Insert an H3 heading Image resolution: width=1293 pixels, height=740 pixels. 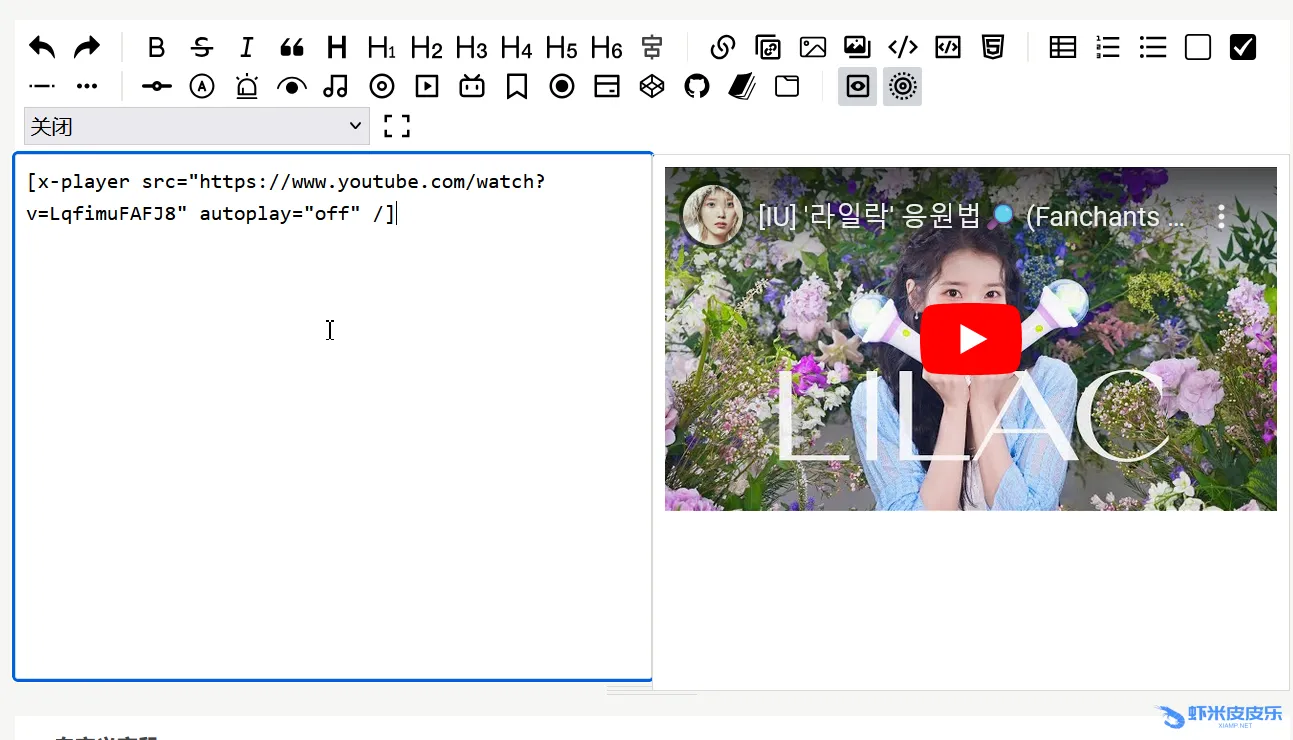point(471,47)
